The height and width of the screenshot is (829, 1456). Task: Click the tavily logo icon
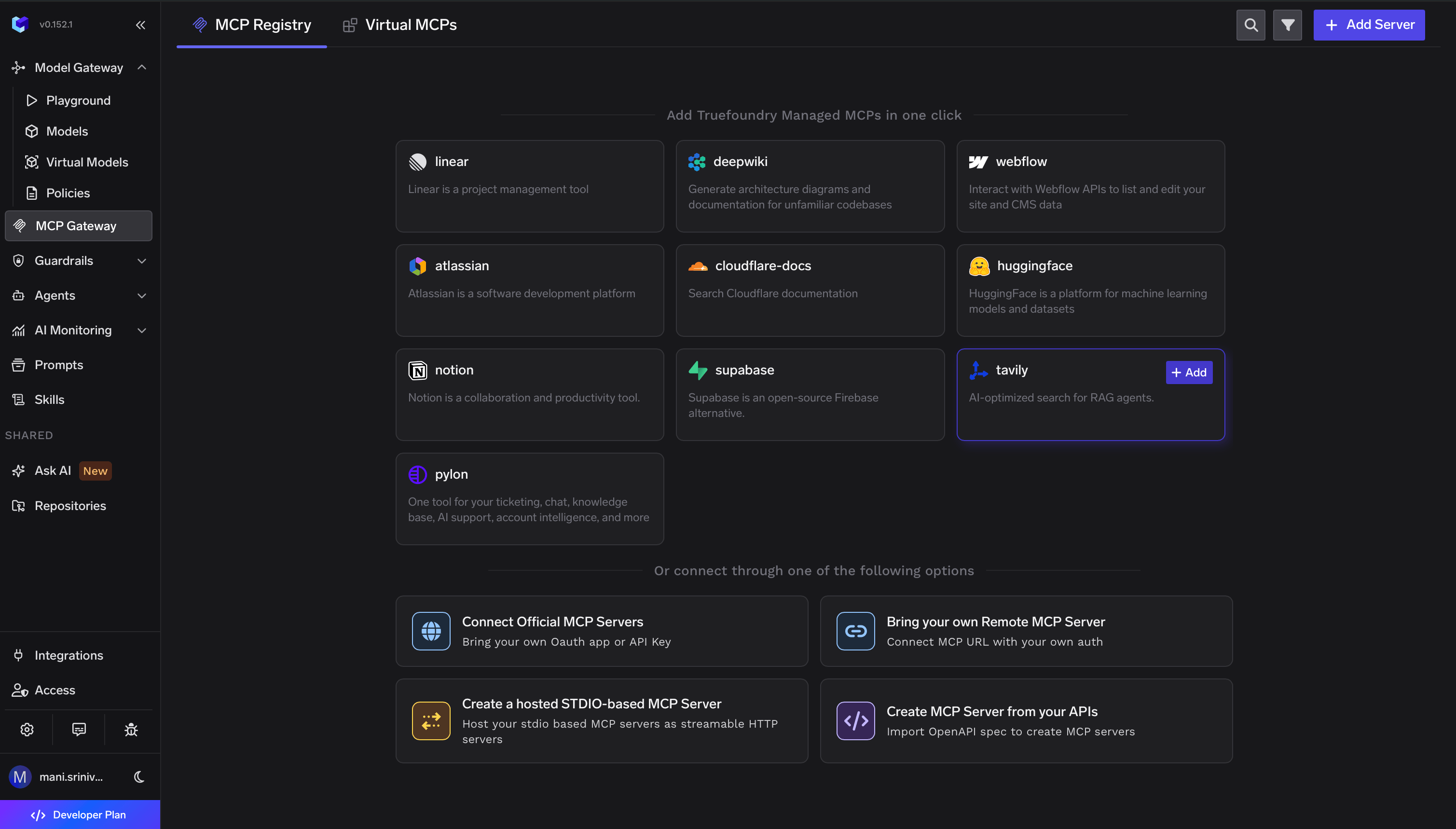tap(978, 370)
